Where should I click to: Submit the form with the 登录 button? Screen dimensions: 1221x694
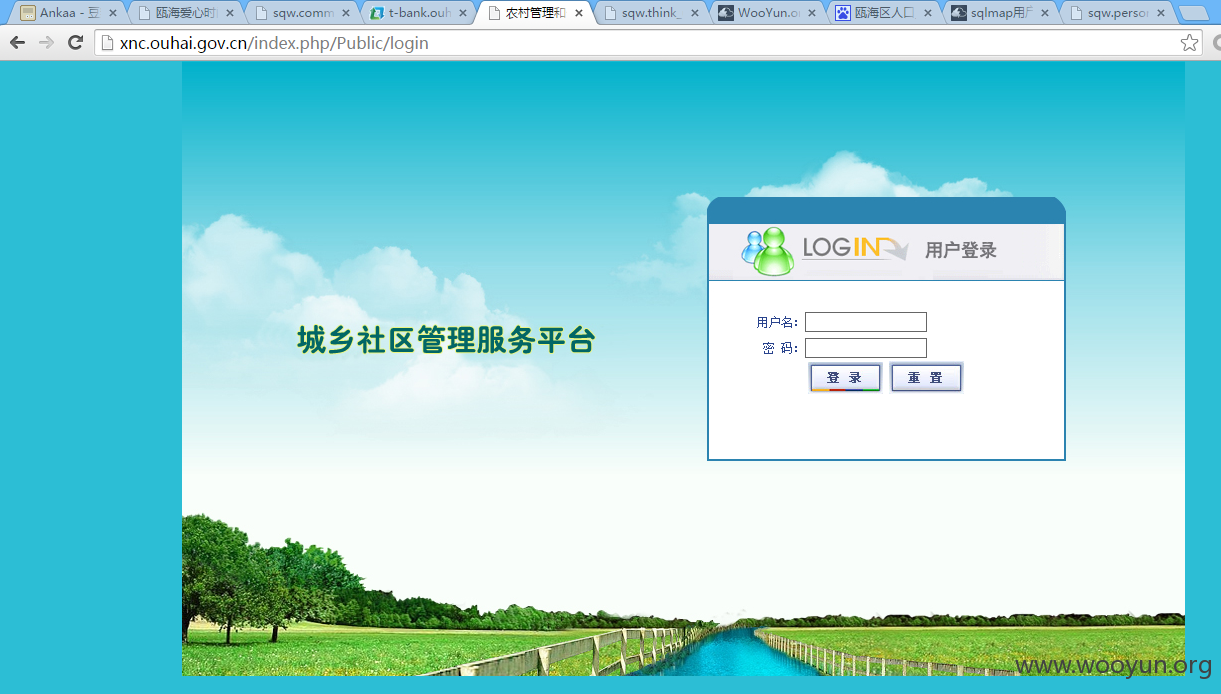(x=845, y=378)
